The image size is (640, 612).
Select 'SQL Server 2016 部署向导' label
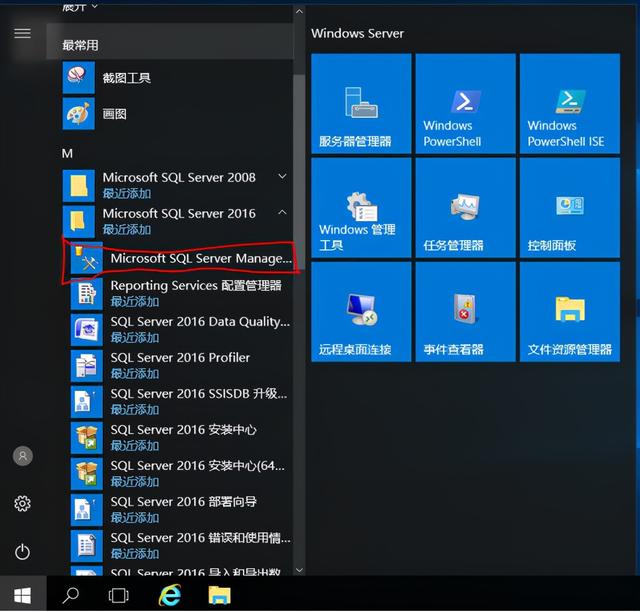coord(184,502)
